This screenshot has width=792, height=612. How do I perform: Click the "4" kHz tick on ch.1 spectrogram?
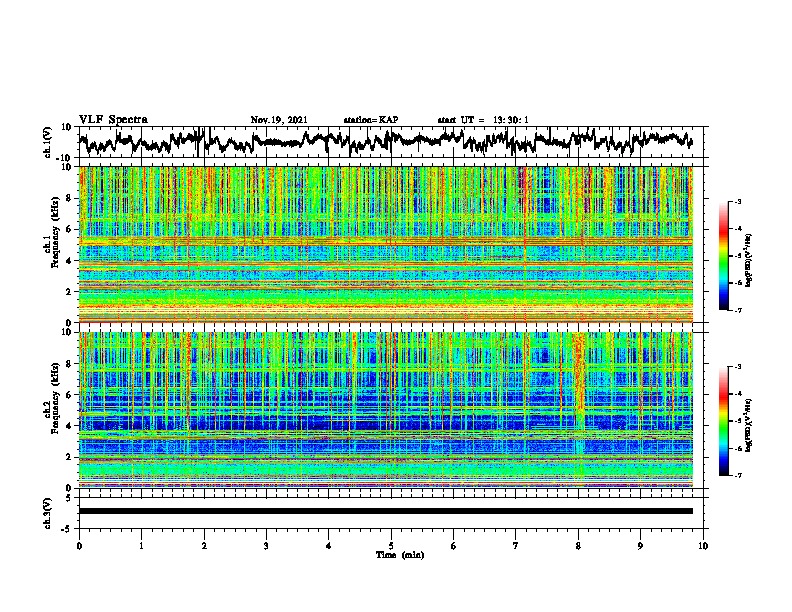pyautogui.click(x=70, y=261)
